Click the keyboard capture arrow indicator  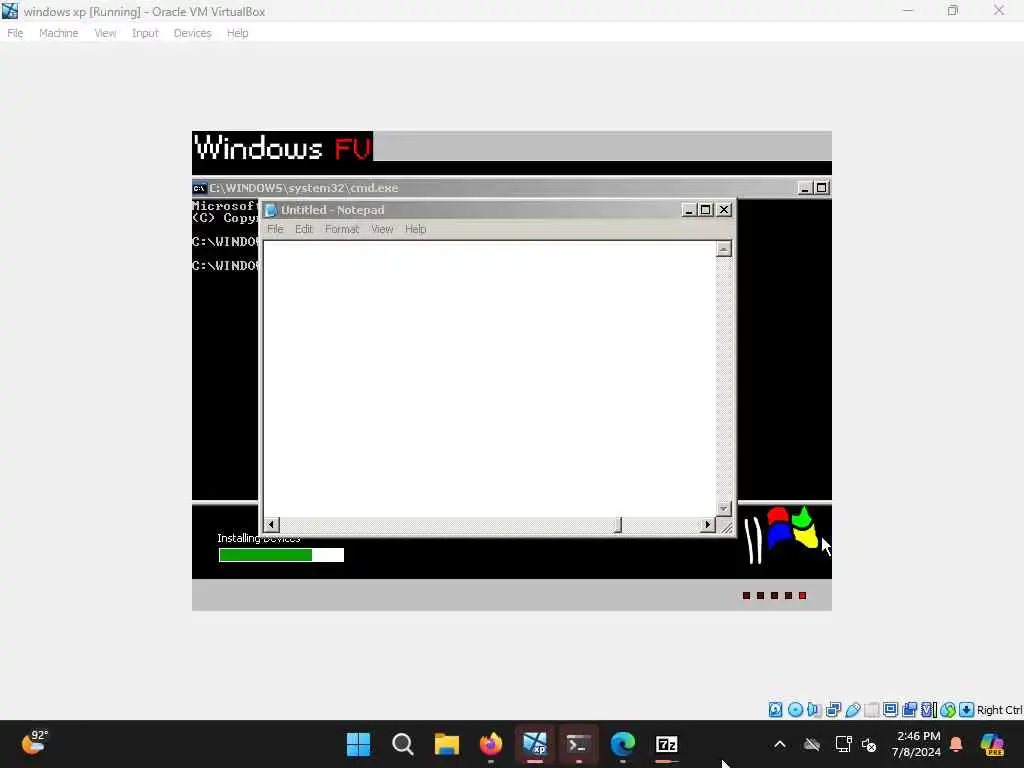click(x=967, y=710)
